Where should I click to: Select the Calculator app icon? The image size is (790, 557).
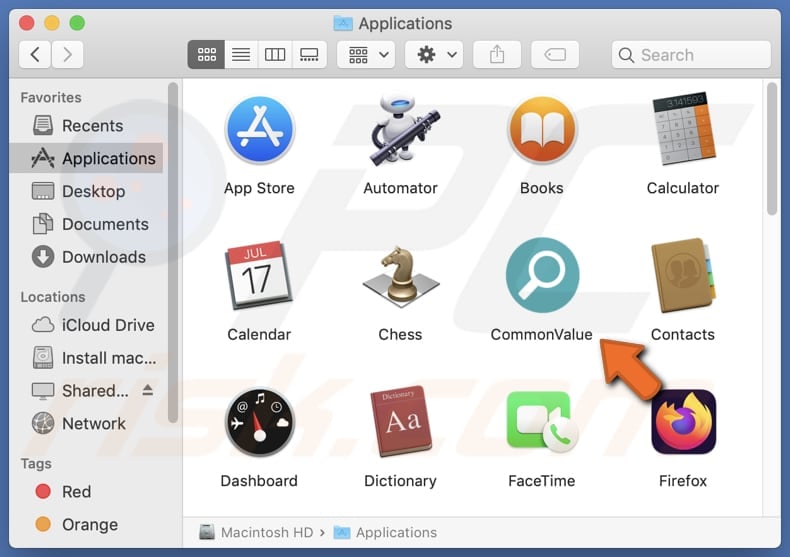(683, 129)
